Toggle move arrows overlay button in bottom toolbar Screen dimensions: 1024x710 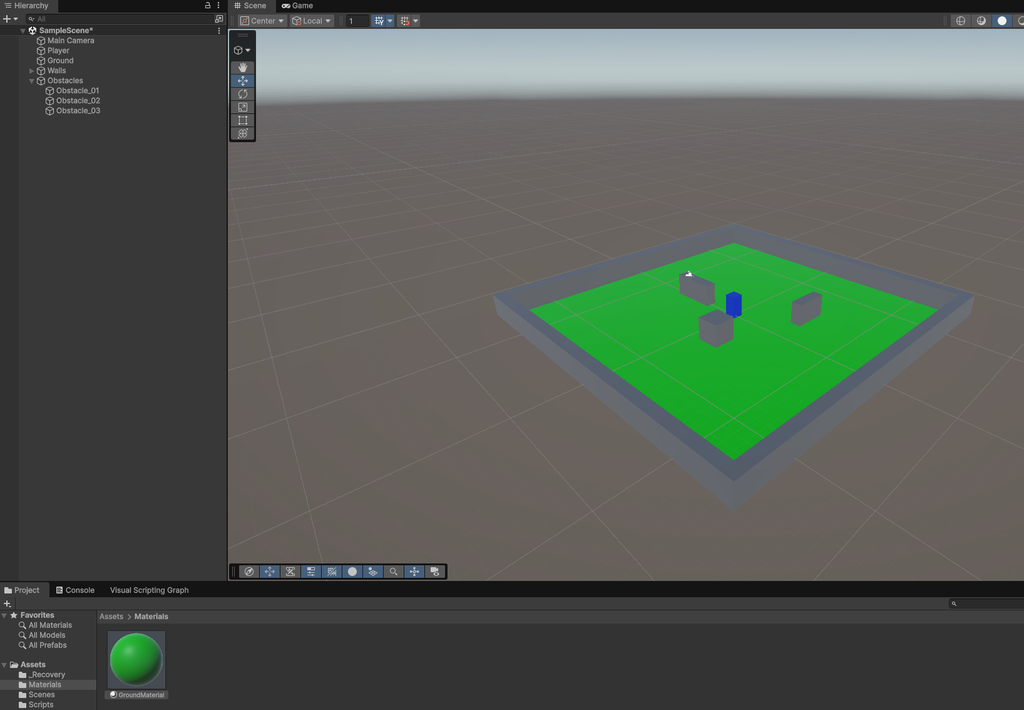click(270, 572)
